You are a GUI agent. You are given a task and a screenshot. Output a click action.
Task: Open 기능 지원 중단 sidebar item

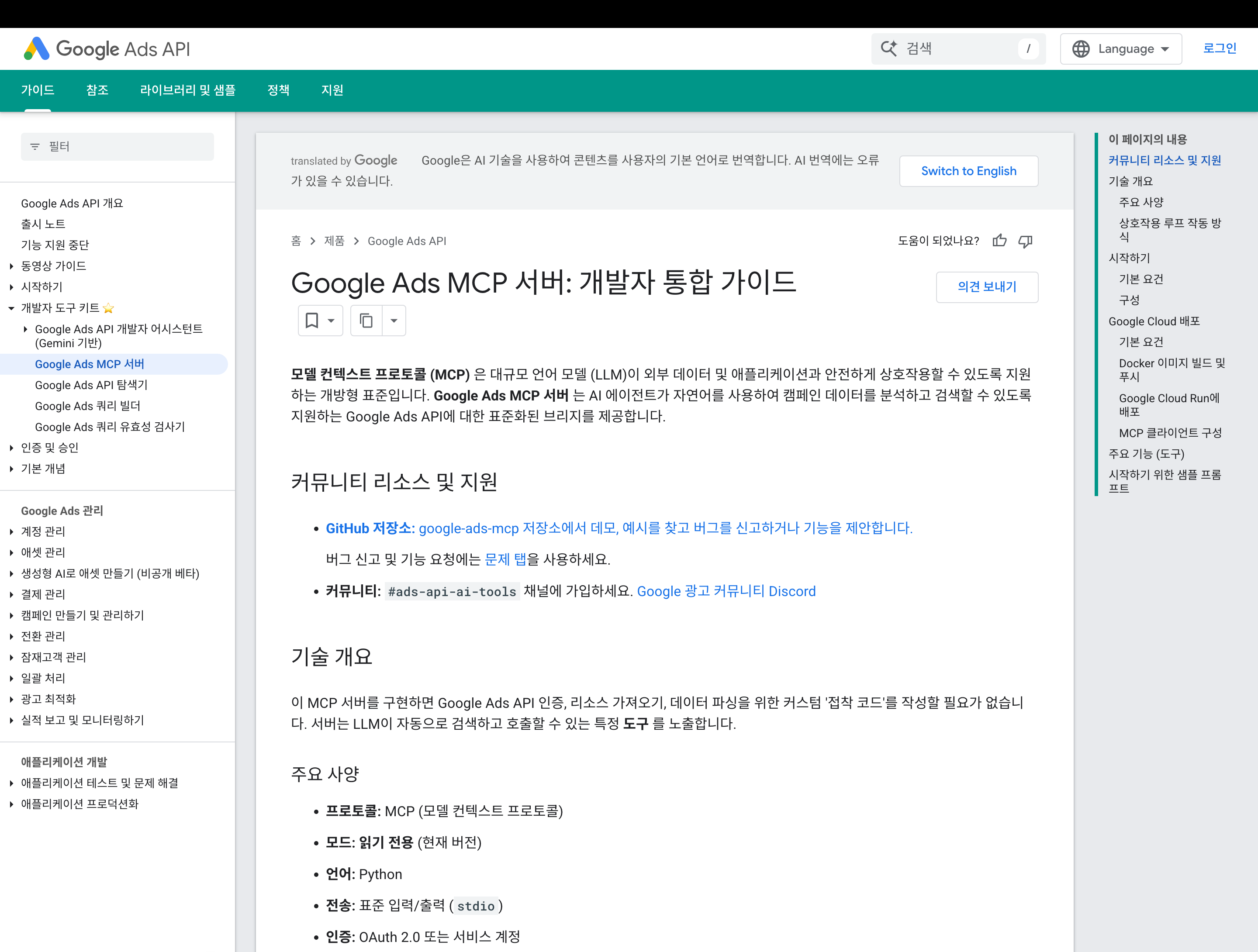55,245
